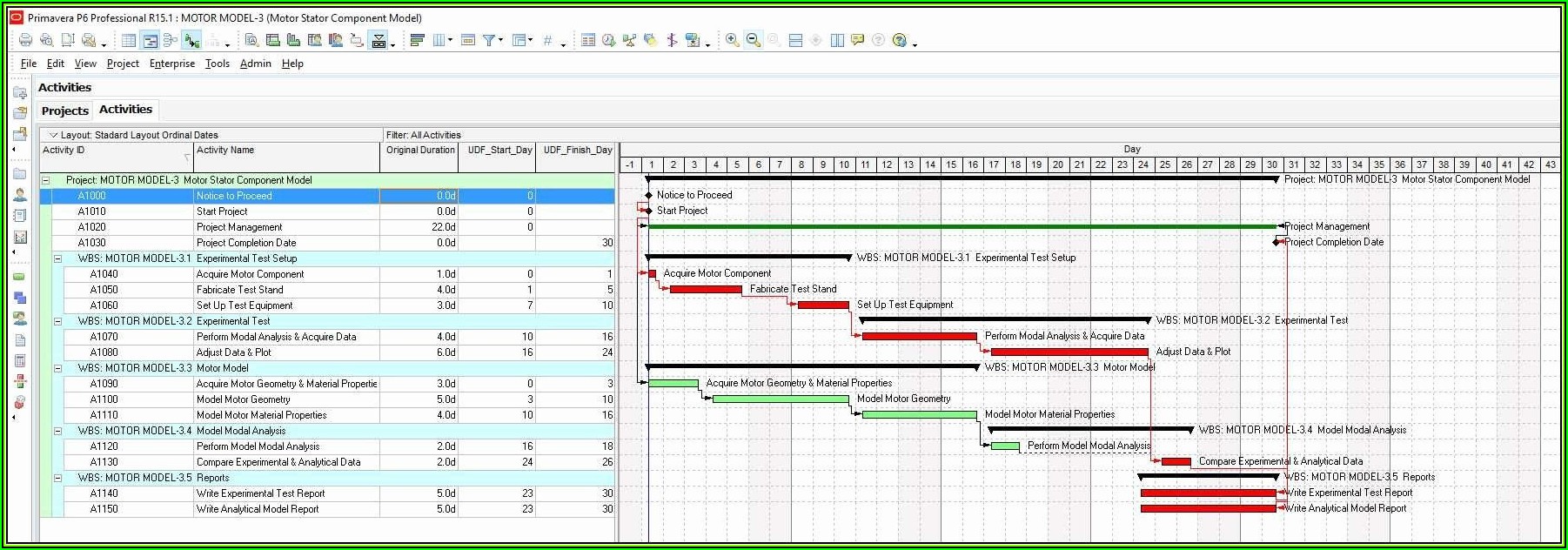This screenshot has width=1568, height=550.
Task: Click the Level Resources icon
Action: 629,40
